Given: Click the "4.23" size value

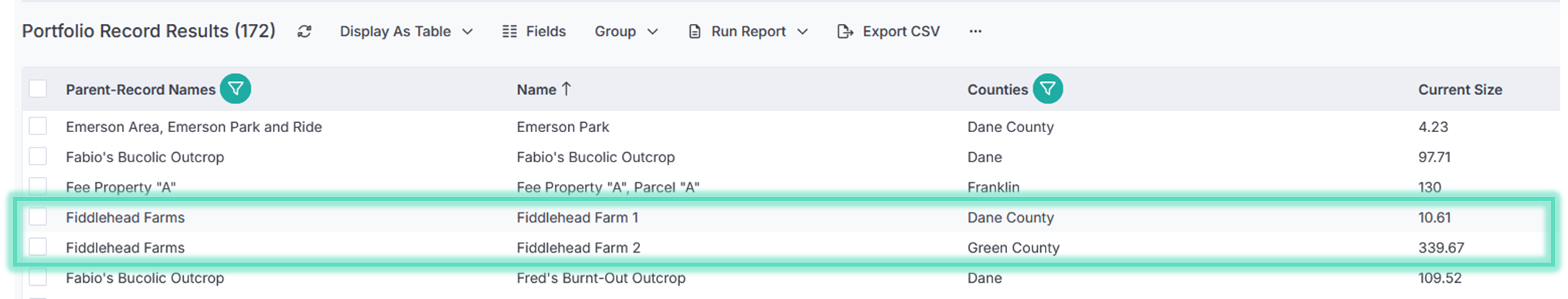Looking at the screenshot, I should (x=1433, y=127).
